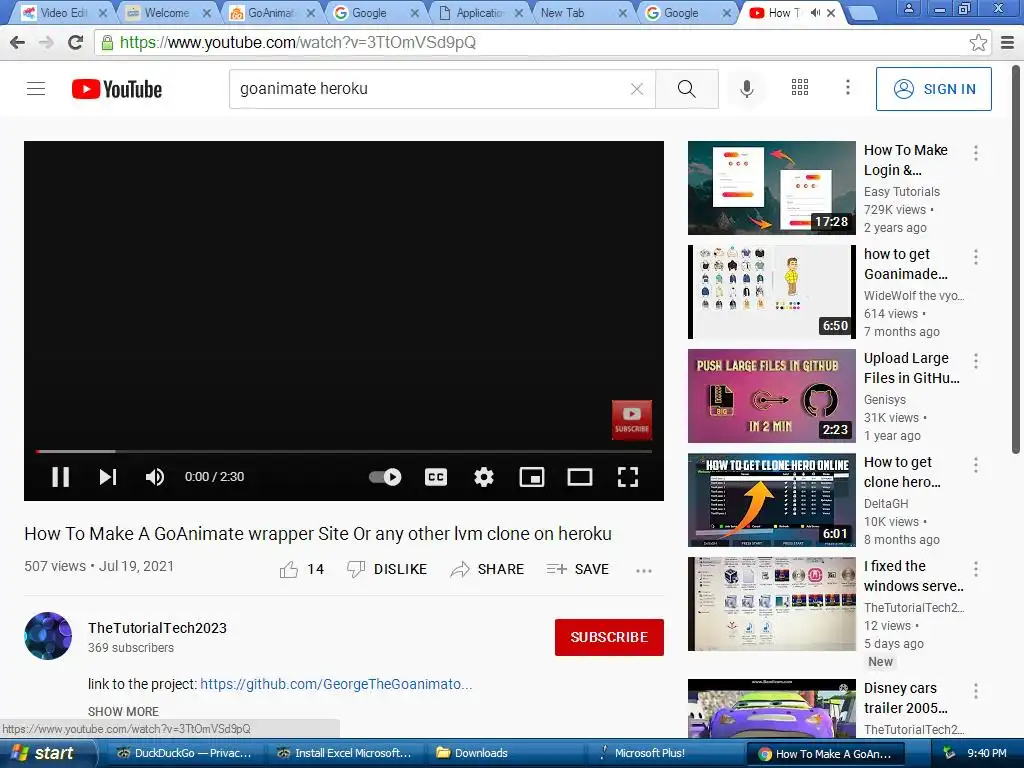Click the in-video subscribe watermark
Image resolution: width=1024 pixels, height=768 pixels.
click(632, 419)
